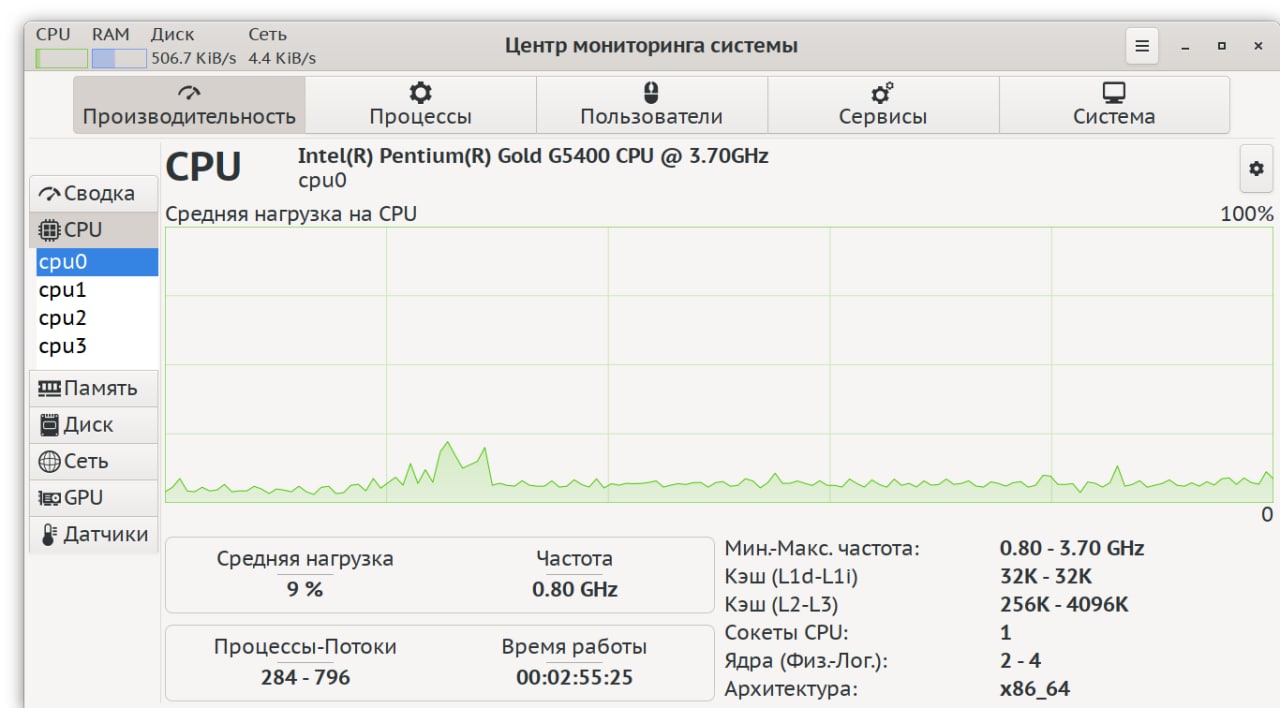
Task: Show the Датчики sensors section
Action: 94,534
